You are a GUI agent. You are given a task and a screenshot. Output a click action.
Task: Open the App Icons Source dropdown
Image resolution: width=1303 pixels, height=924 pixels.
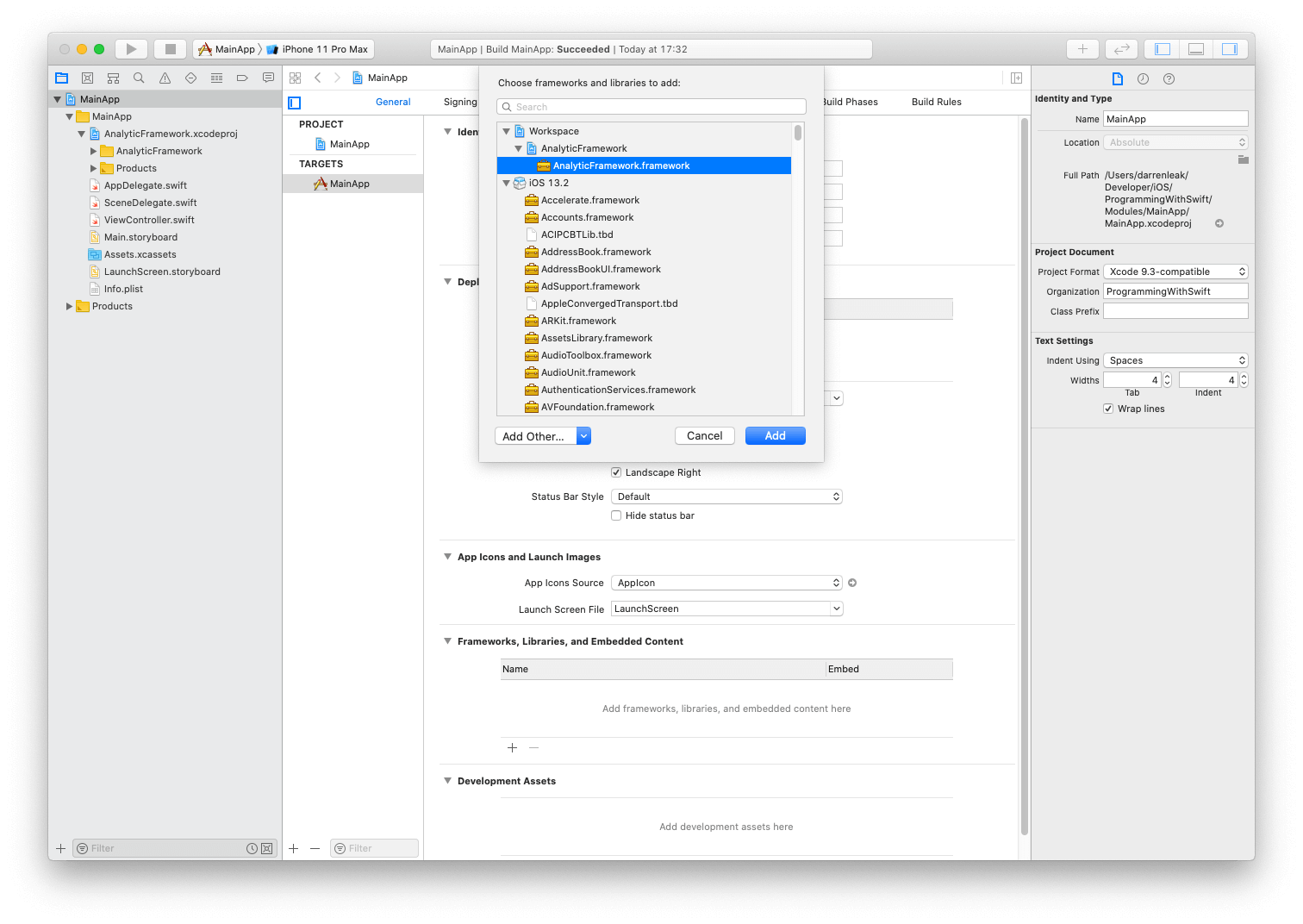click(x=726, y=583)
